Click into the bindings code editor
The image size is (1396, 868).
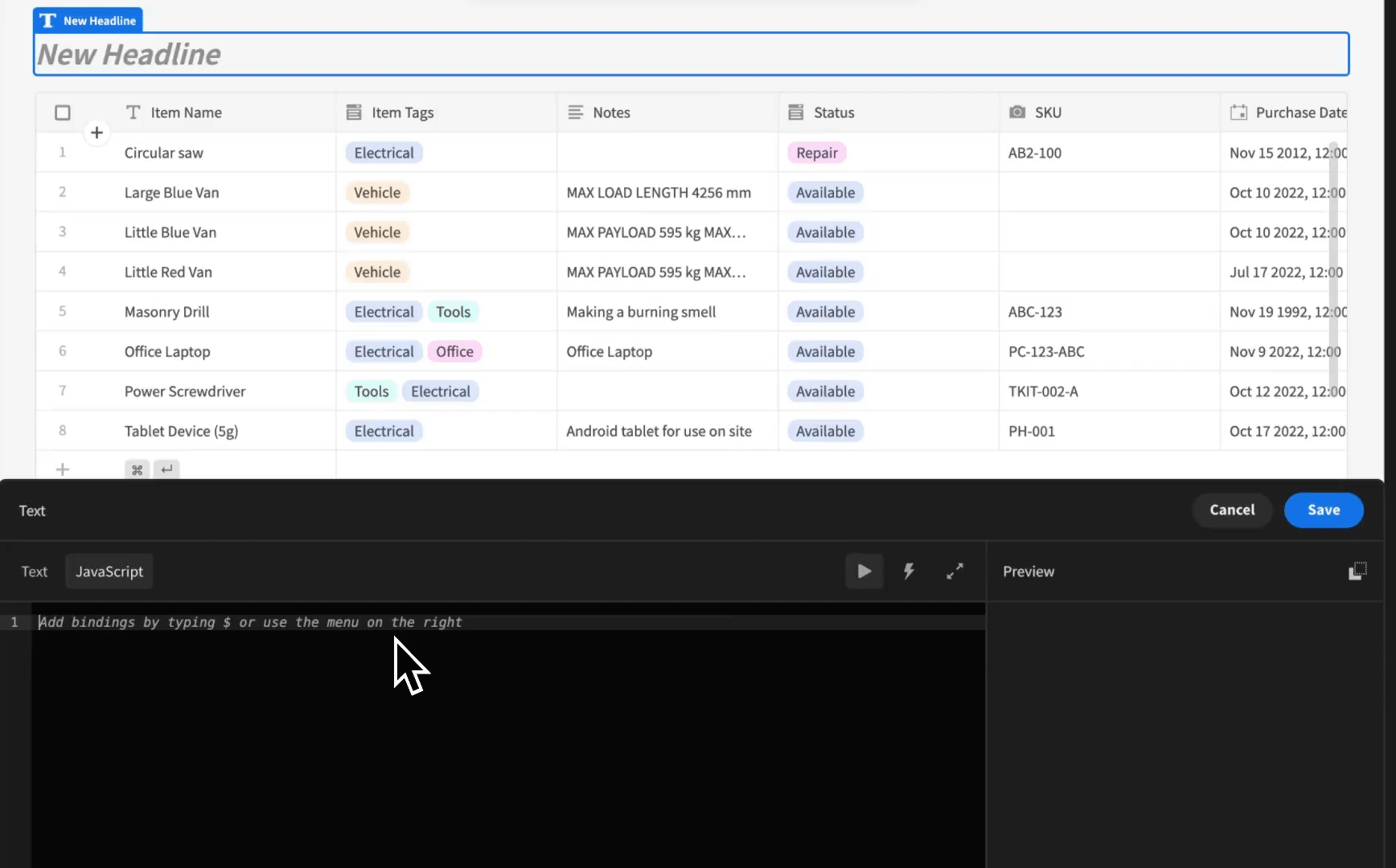pyautogui.click(x=507, y=723)
